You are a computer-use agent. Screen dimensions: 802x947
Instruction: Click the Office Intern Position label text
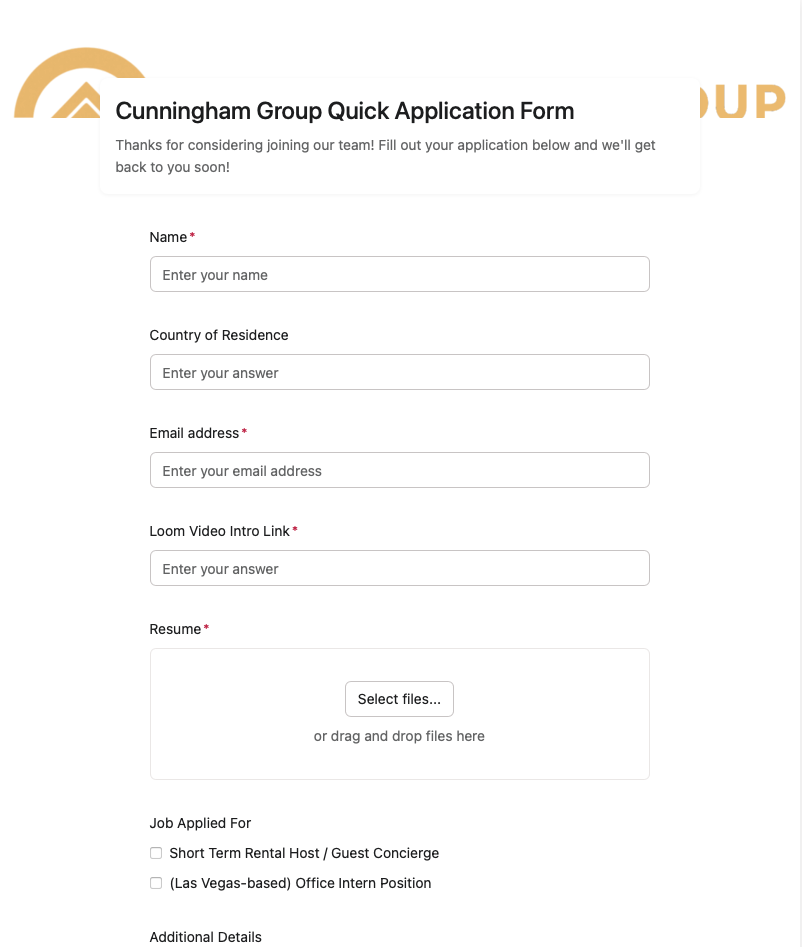point(300,883)
